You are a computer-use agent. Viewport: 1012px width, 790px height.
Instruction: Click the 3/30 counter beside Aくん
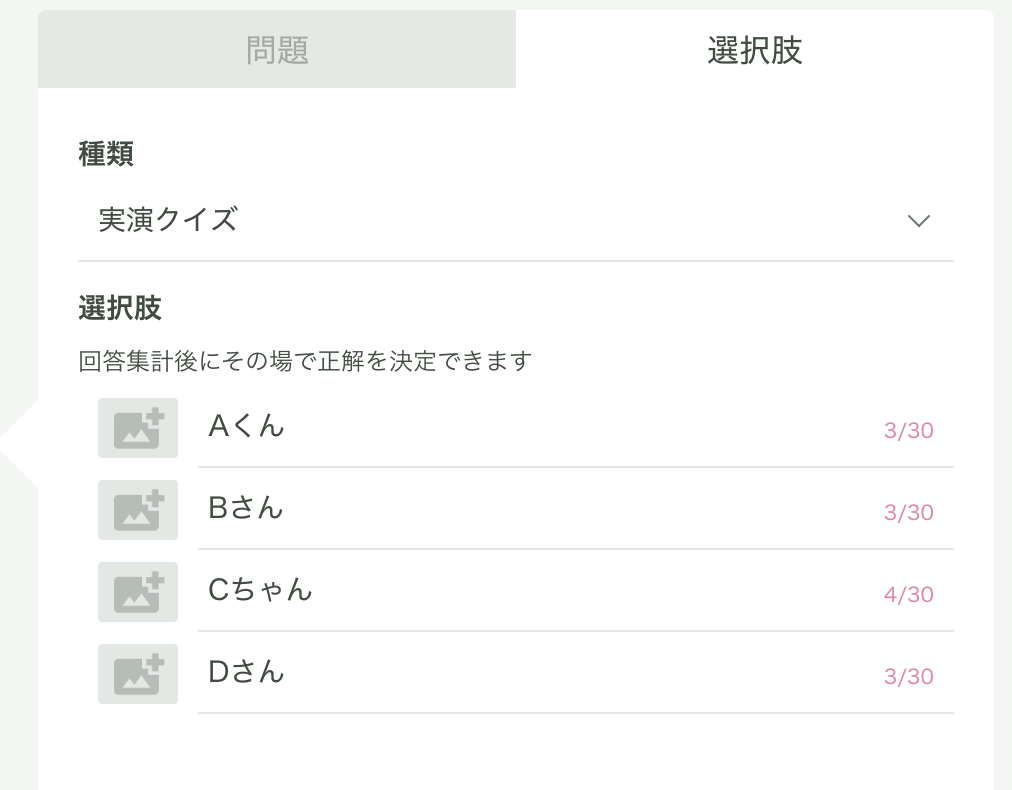tap(909, 430)
